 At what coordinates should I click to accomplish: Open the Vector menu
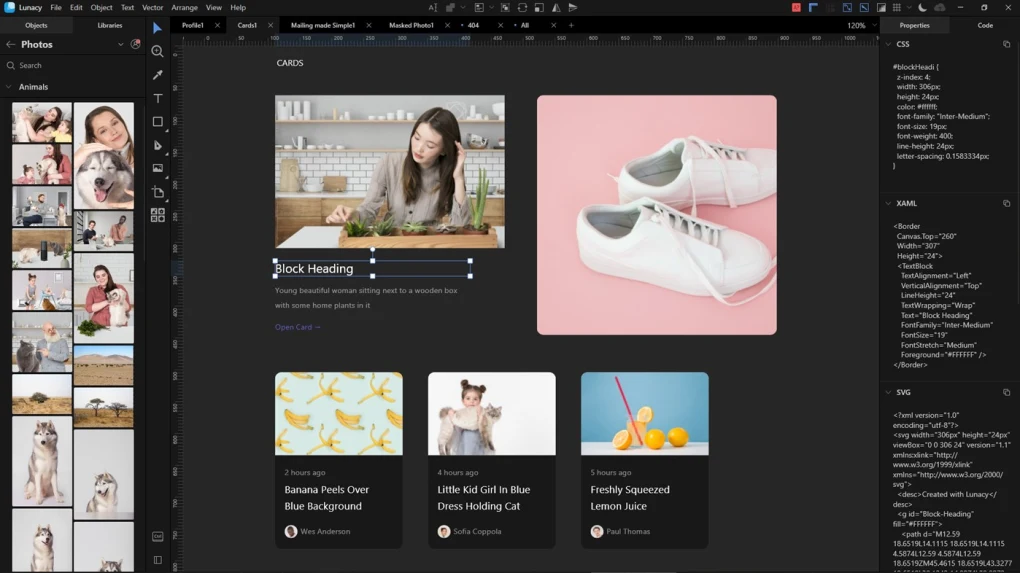click(152, 8)
